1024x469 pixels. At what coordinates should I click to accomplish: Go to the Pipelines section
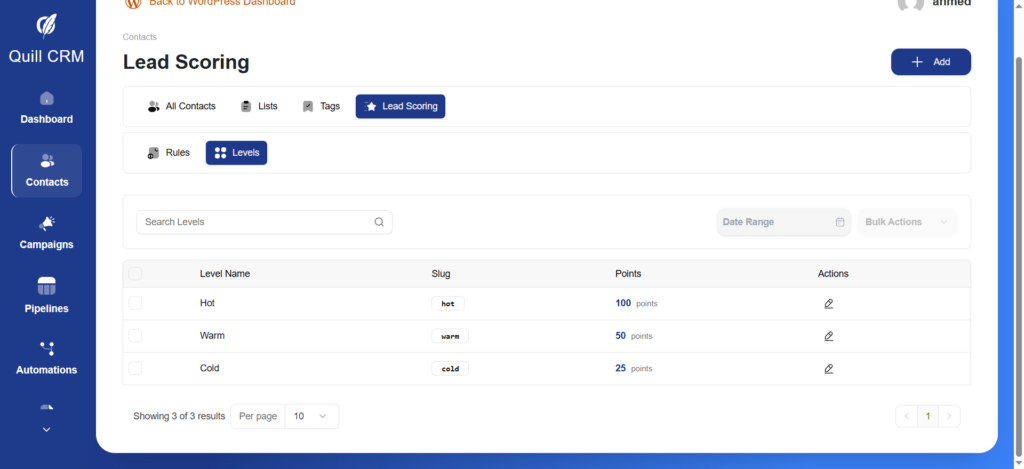coord(46,295)
